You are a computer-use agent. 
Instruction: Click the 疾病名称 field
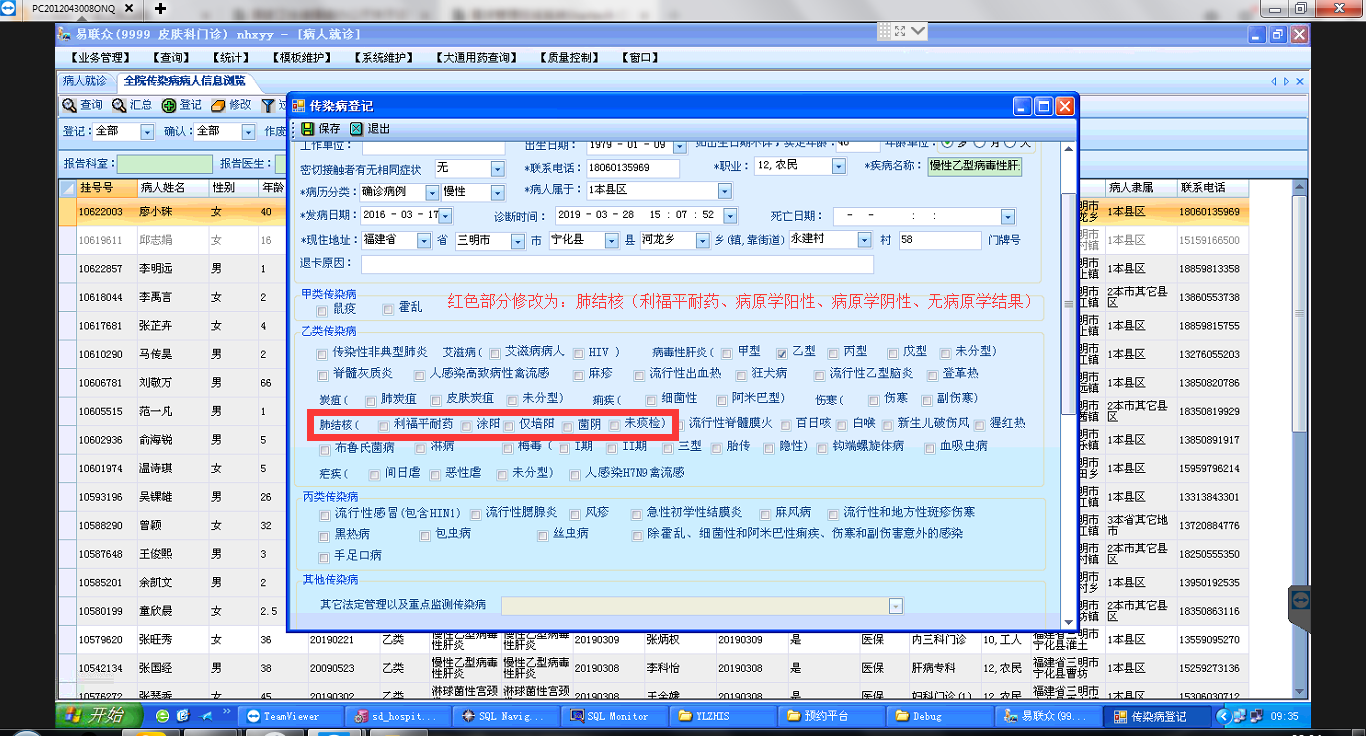click(975, 166)
